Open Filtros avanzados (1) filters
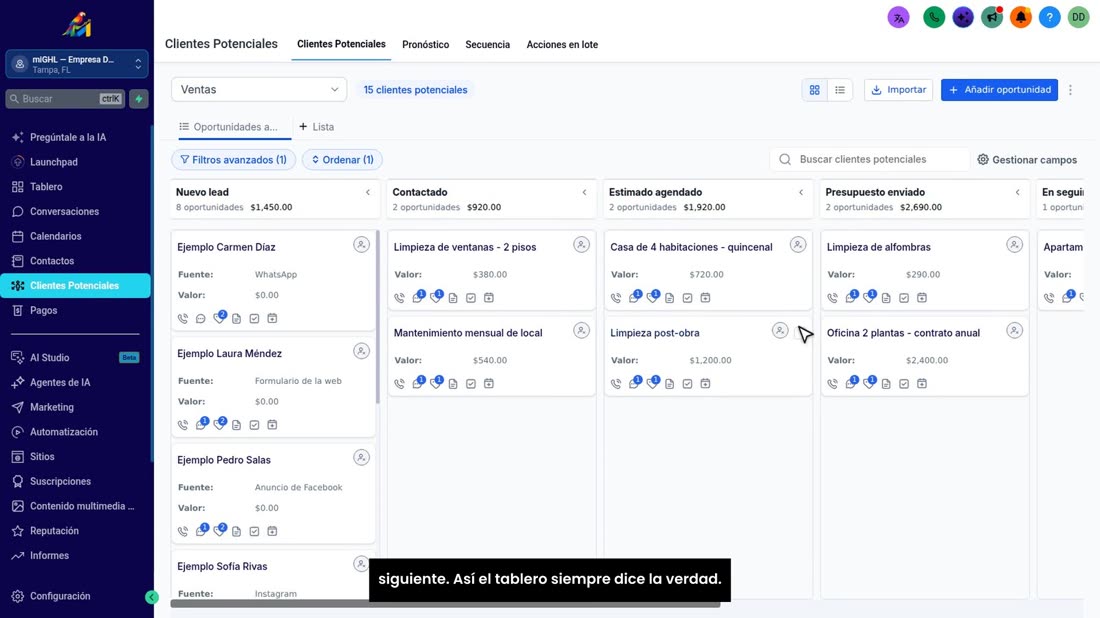This screenshot has width=1100, height=618. (x=234, y=160)
